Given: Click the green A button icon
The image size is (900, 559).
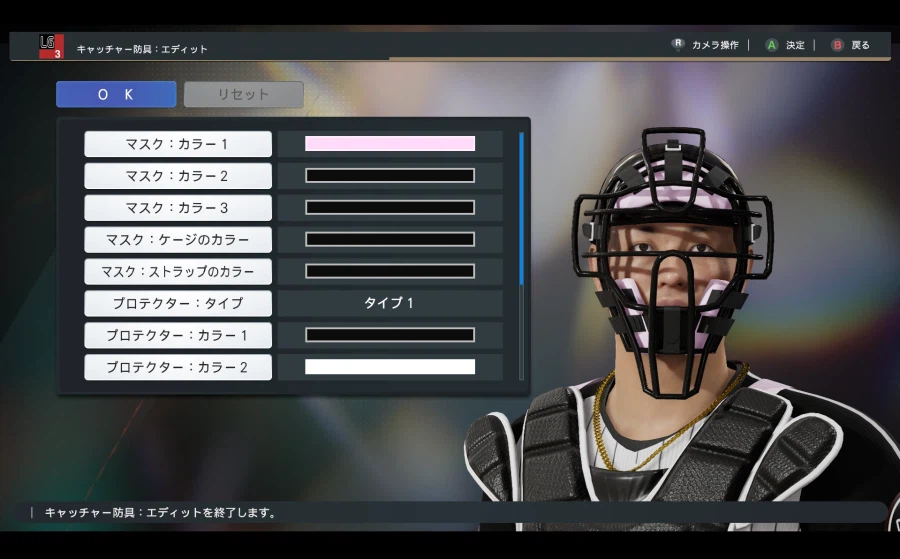Looking at the screenshot, I should tap(772, 45).
